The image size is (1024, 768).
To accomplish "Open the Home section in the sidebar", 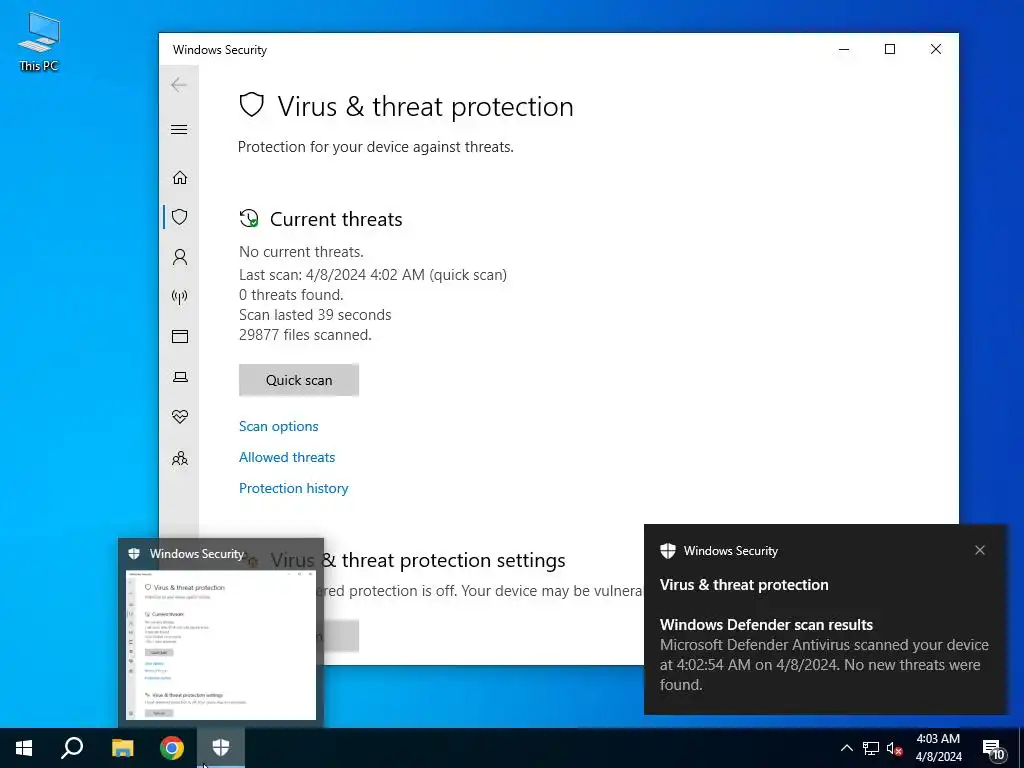I will [180, 178].
